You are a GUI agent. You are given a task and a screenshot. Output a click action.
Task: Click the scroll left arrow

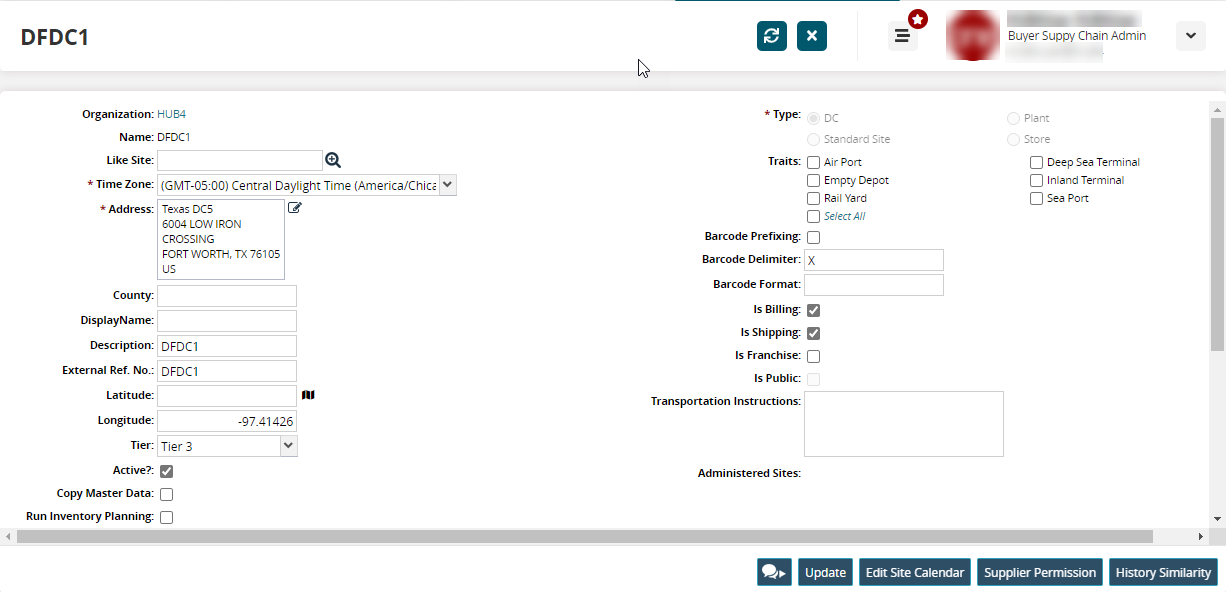point(8,537)
